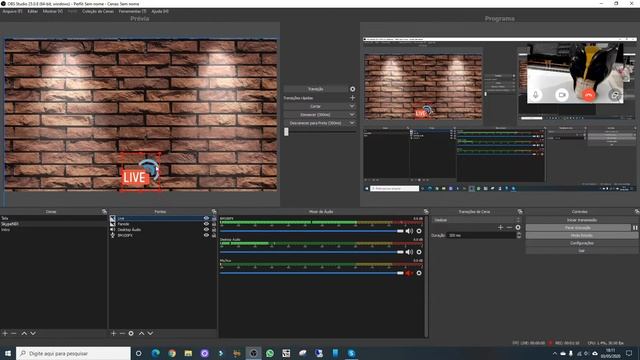Viewport: 640px width, 360px height.
Task: Open audio settings gear for the BM100FX channel
Action: [419, 231]
